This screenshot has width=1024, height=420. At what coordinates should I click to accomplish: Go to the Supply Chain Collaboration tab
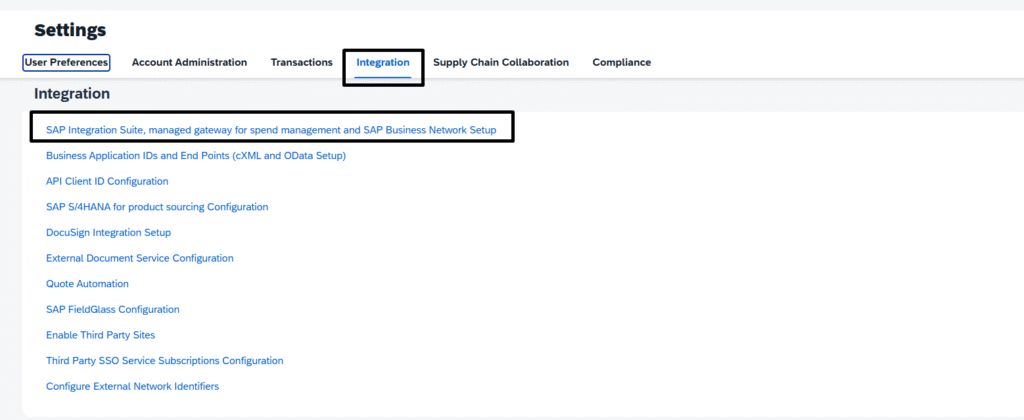pos(500,62)
